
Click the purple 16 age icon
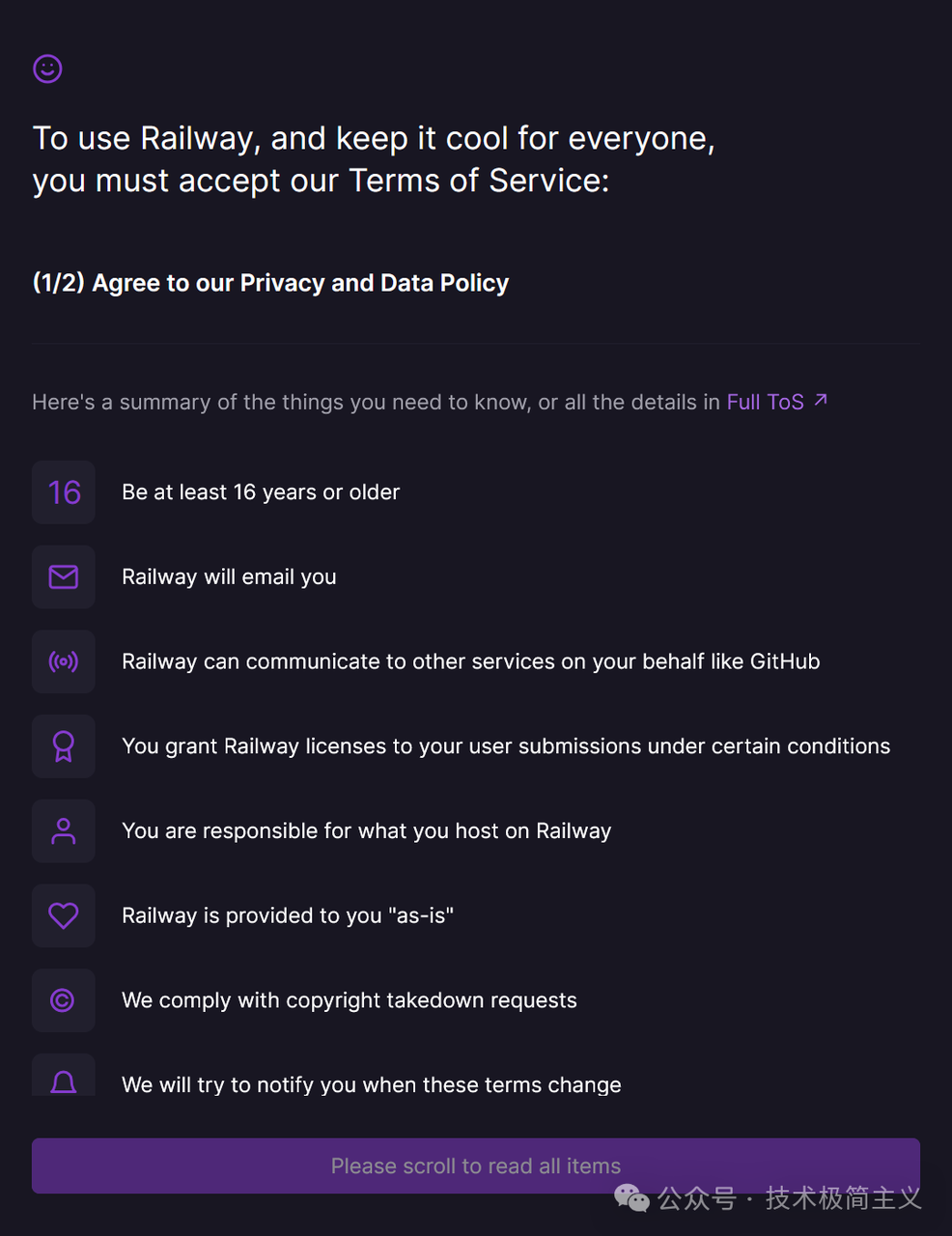point(64,492)
